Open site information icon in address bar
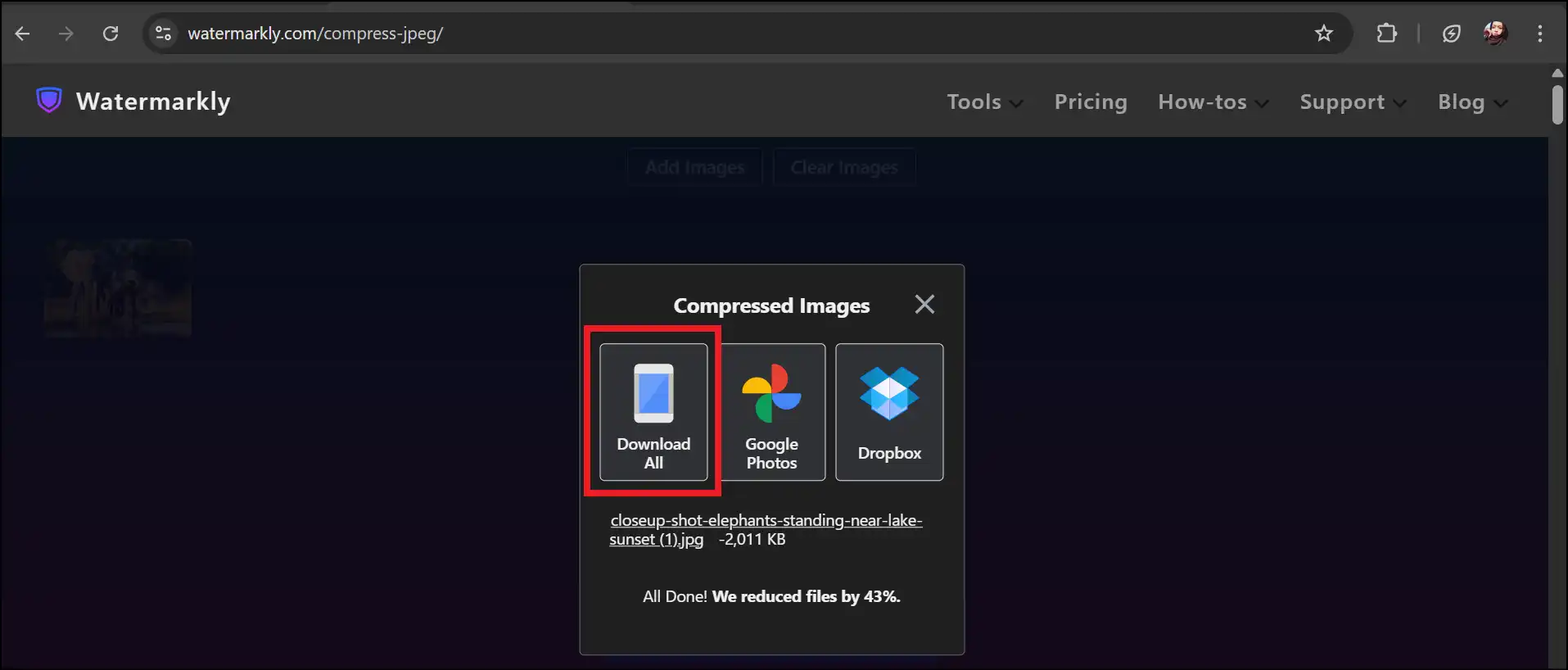 click(x=164, y=34)
